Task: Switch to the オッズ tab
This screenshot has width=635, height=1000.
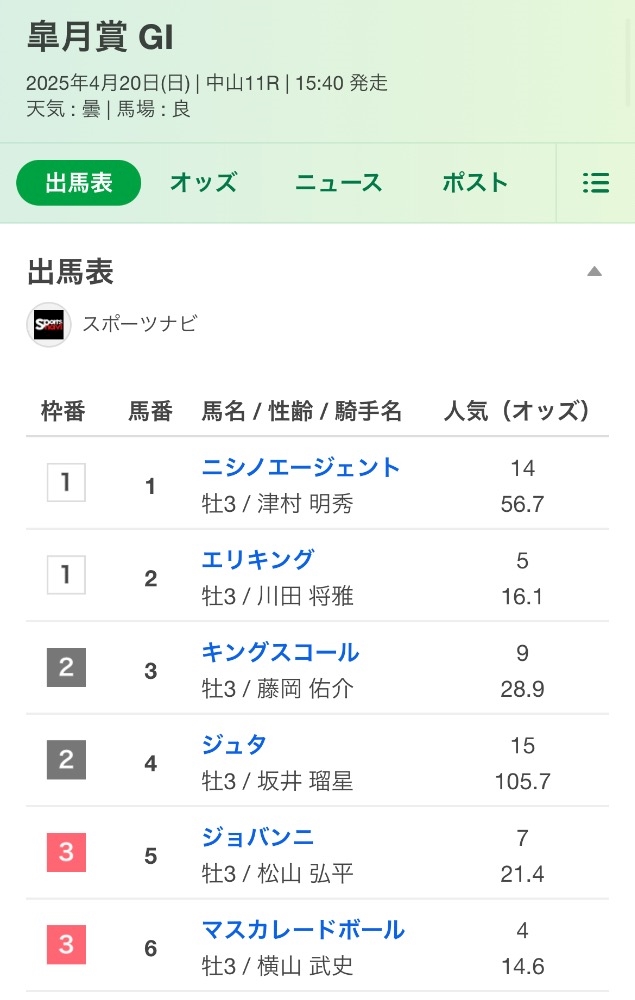Action: pyautogui.click(x=203, y=183)
